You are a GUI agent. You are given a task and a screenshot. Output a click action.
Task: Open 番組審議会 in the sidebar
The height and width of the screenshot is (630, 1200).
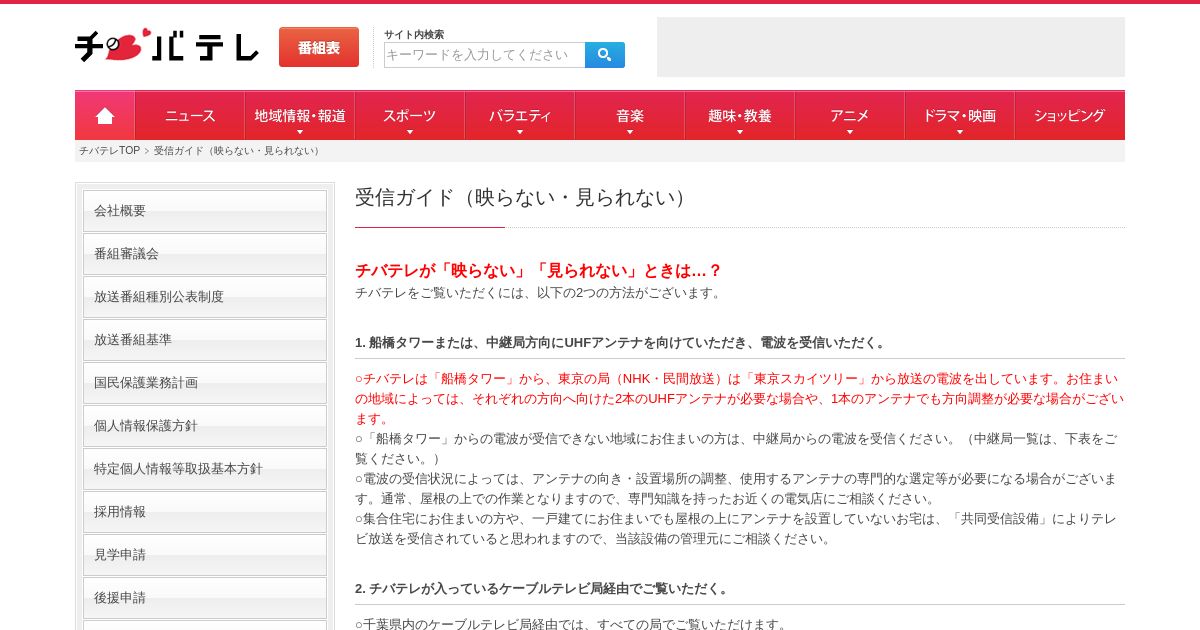point(205,254)
